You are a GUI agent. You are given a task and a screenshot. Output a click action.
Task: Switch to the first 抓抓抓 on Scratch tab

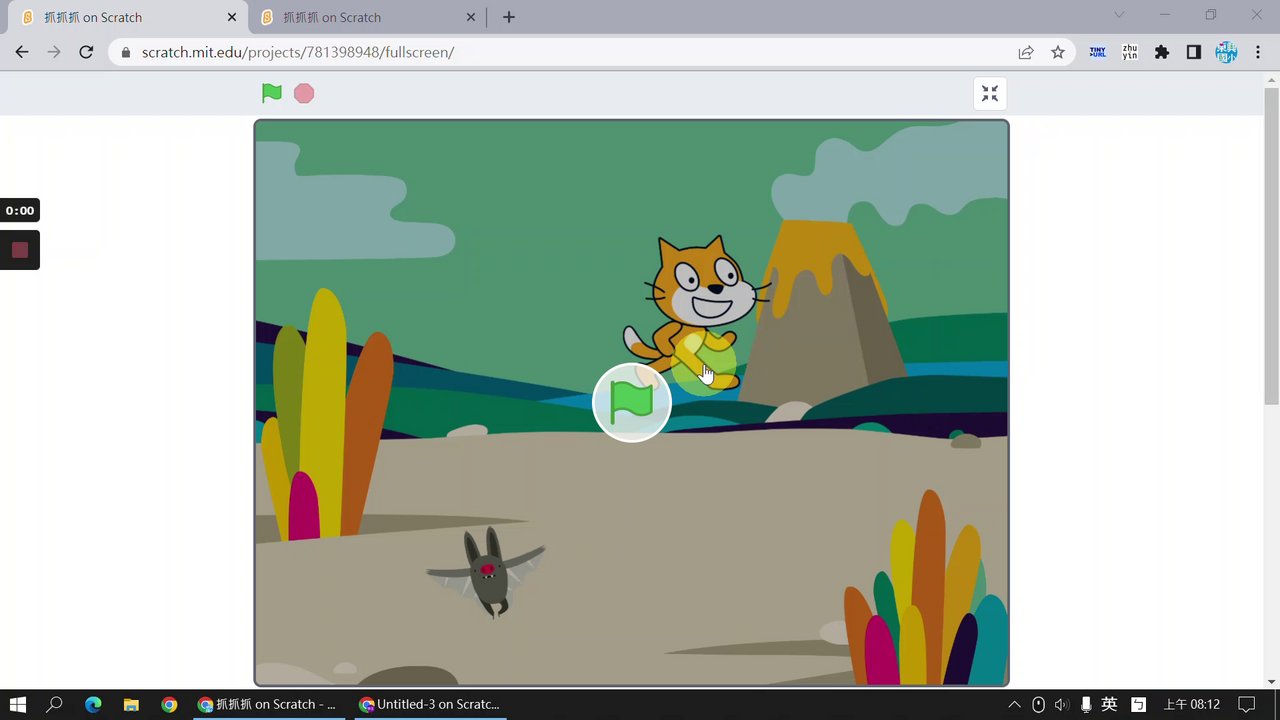(128, 17)
